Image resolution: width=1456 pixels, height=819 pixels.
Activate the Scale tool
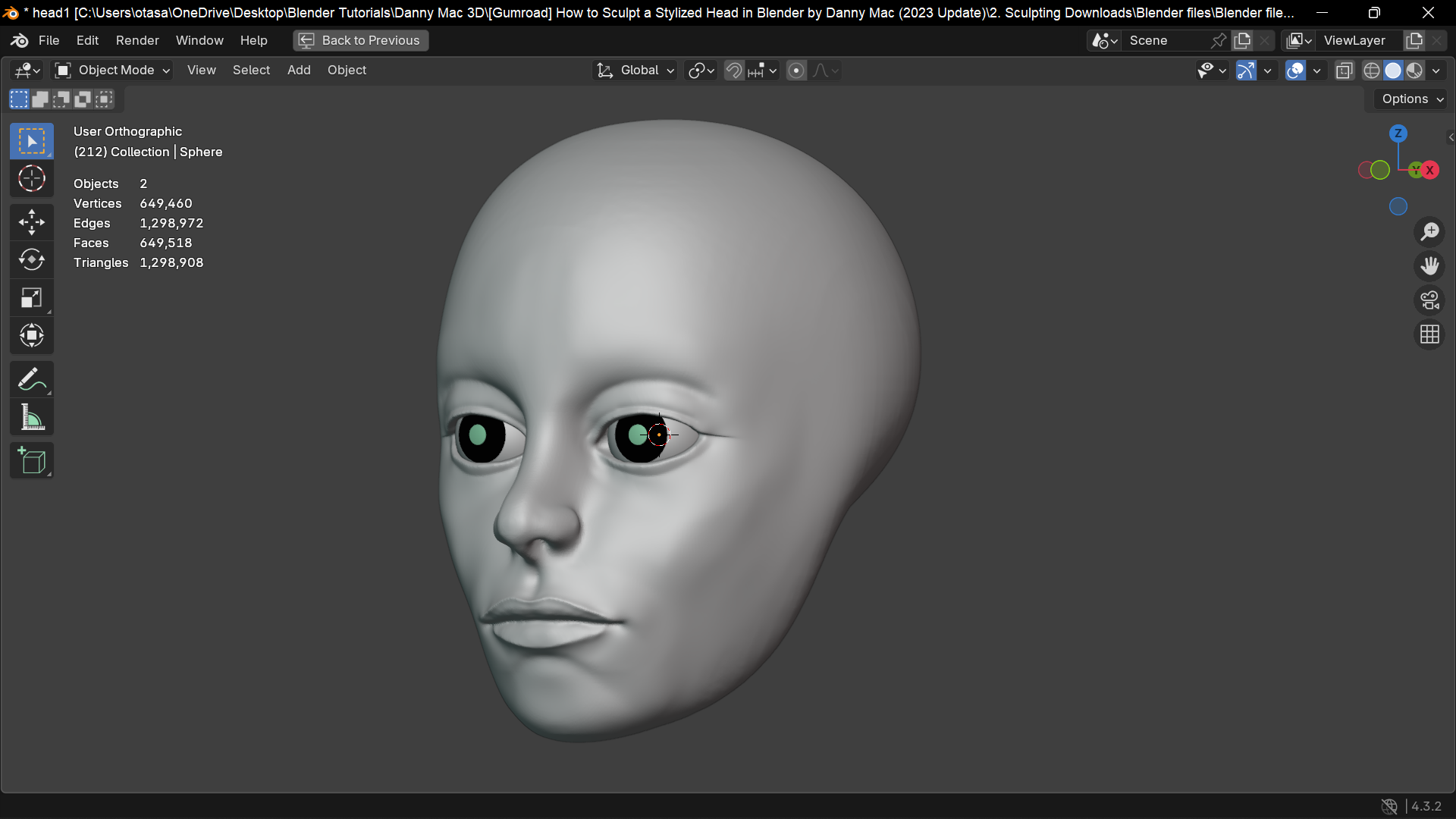click(x=31, y=298)
